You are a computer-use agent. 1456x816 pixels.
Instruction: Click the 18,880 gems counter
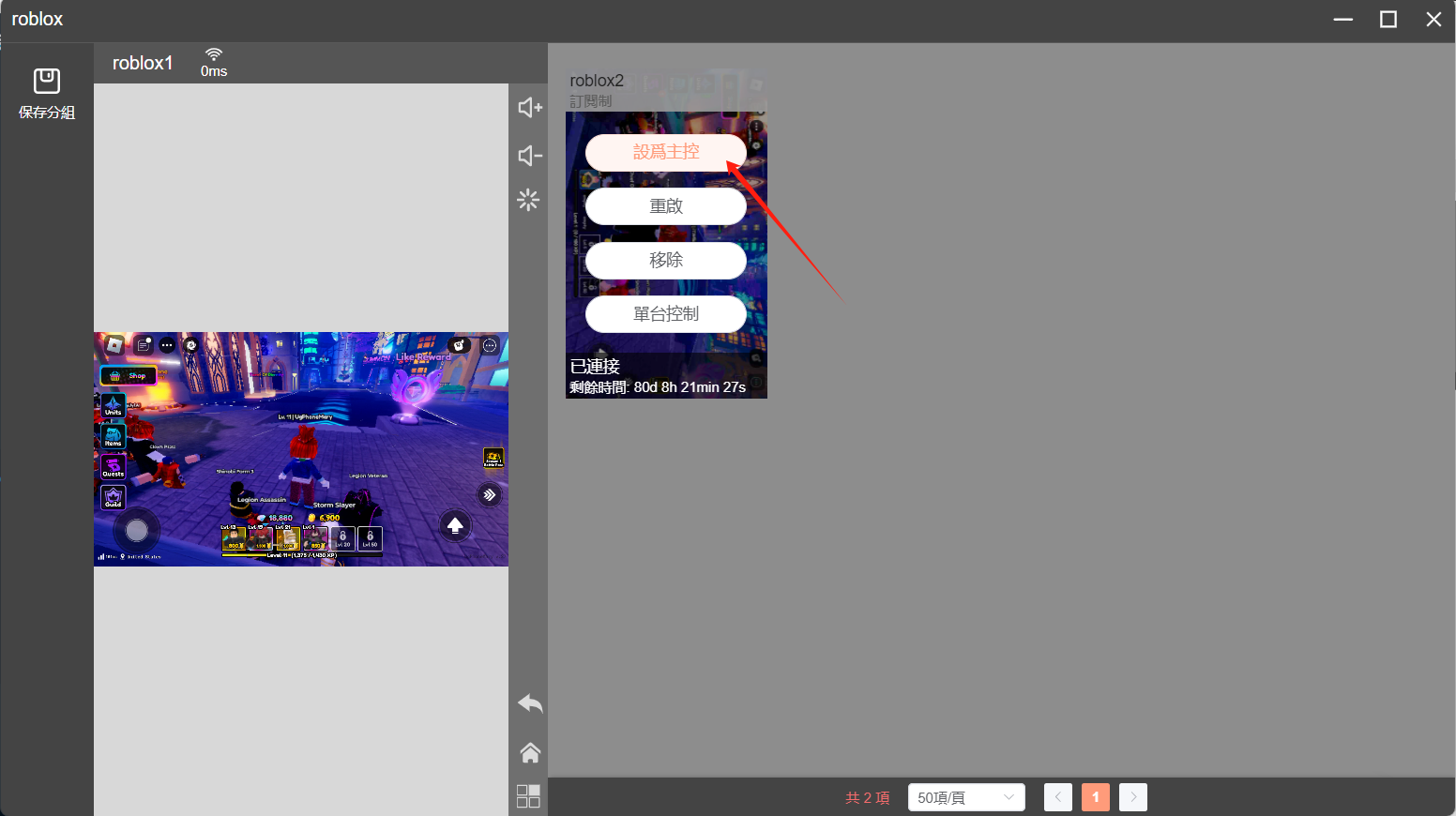click(275, 518)
